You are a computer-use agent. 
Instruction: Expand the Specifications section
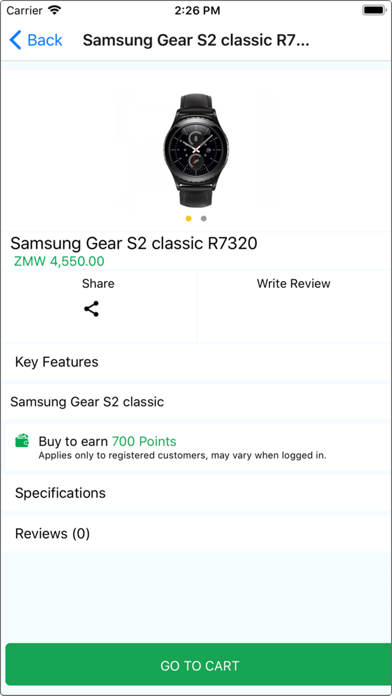point(196,493)
